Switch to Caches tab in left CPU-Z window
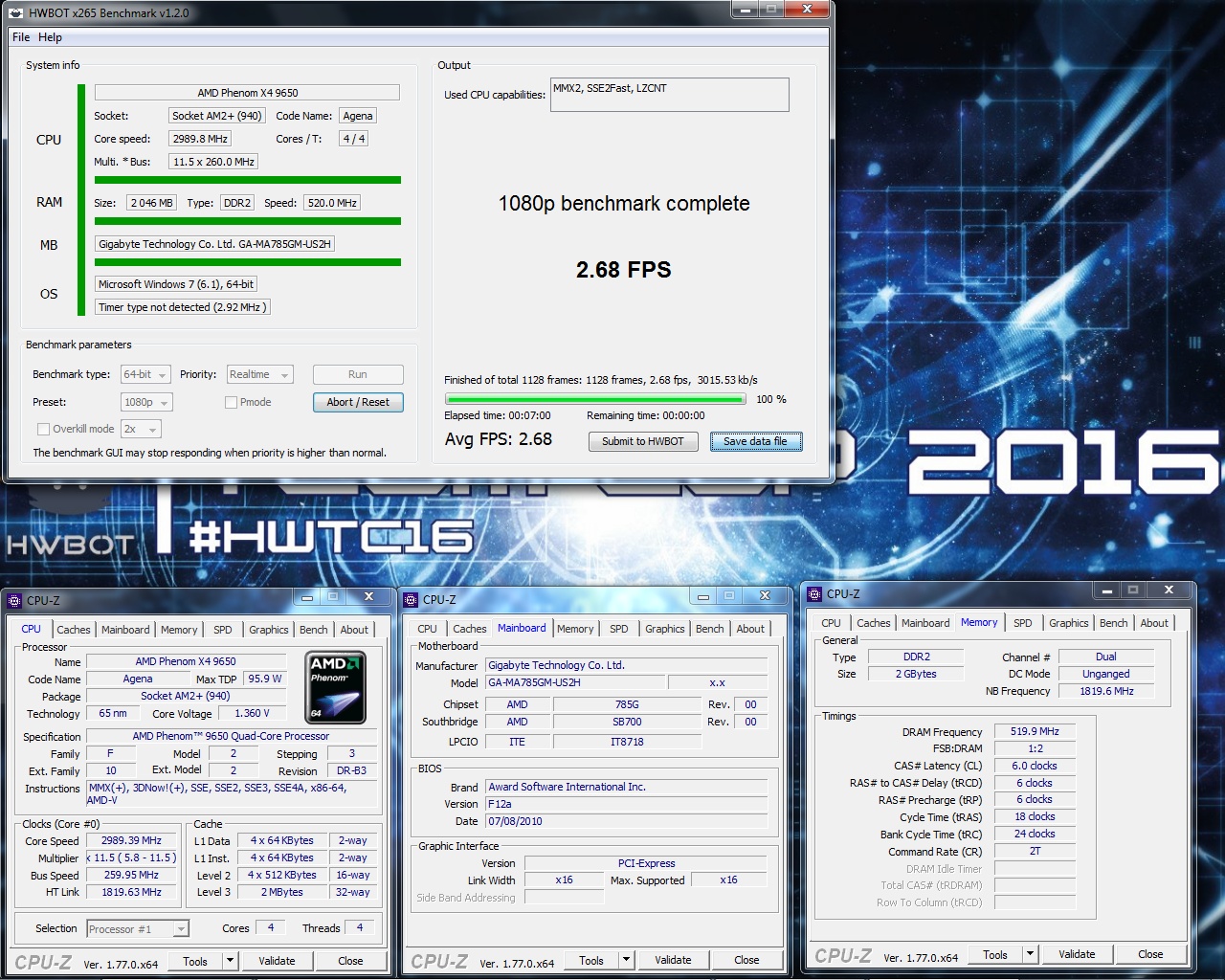 (73, 630)
